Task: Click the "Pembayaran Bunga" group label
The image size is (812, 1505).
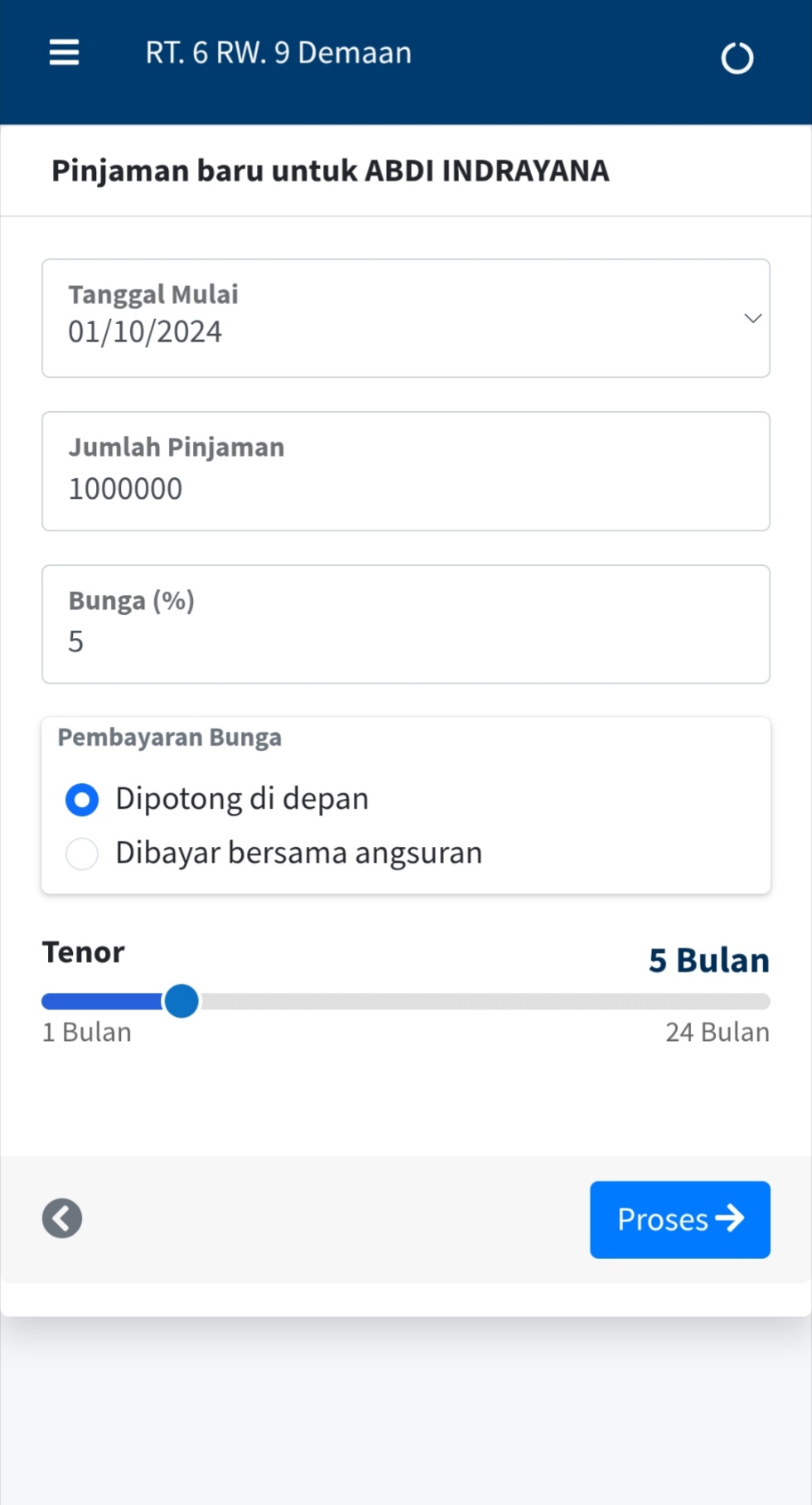Action: click(x=170, y=738)
